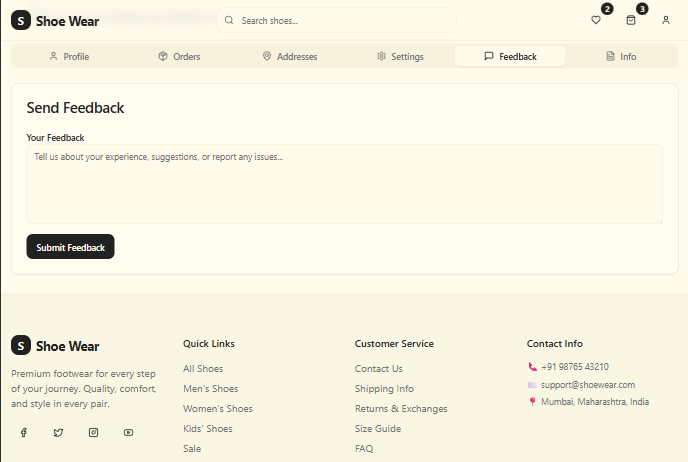Screen dimensions: 688x462
Task: Click the support@shoewear.com email link
Action: [x=588, y=385]
